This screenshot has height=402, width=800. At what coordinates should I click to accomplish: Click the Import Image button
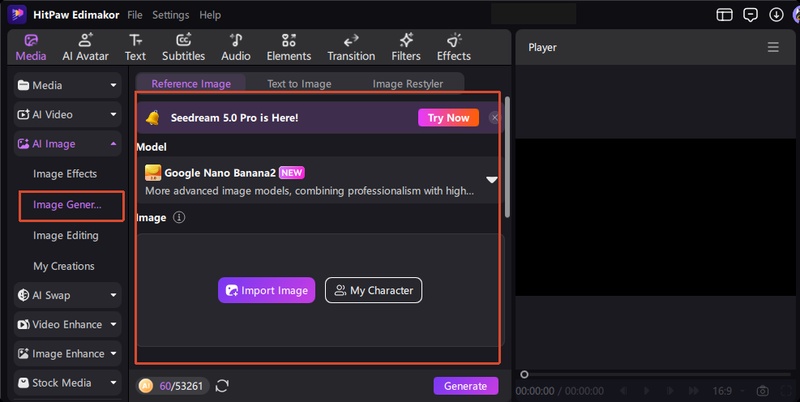(x=266, y=290)
